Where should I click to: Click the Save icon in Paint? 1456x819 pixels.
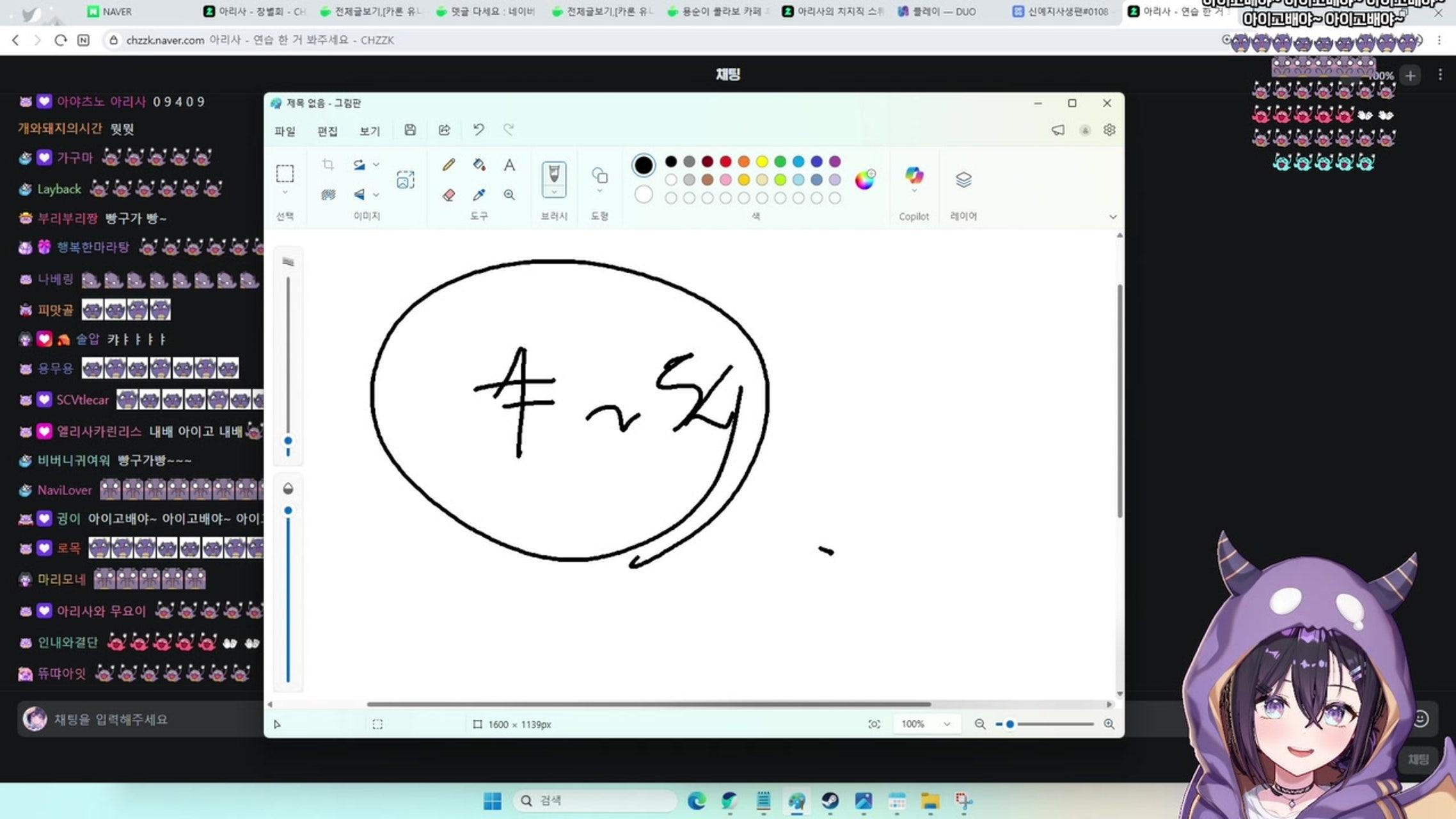(410, 131)
